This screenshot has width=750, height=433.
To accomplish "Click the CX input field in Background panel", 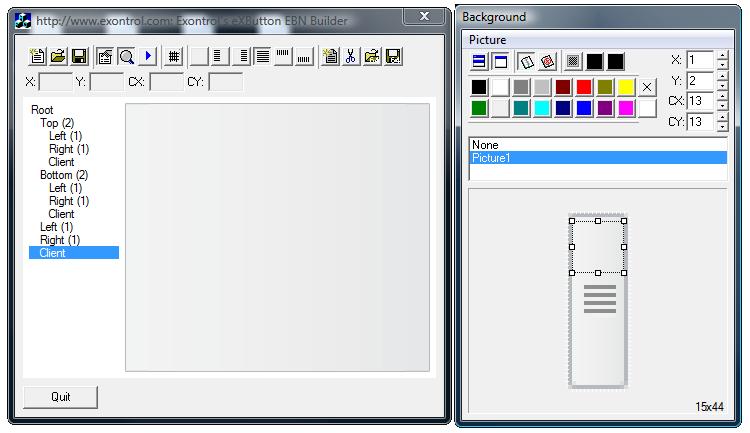I will (699, 102).
